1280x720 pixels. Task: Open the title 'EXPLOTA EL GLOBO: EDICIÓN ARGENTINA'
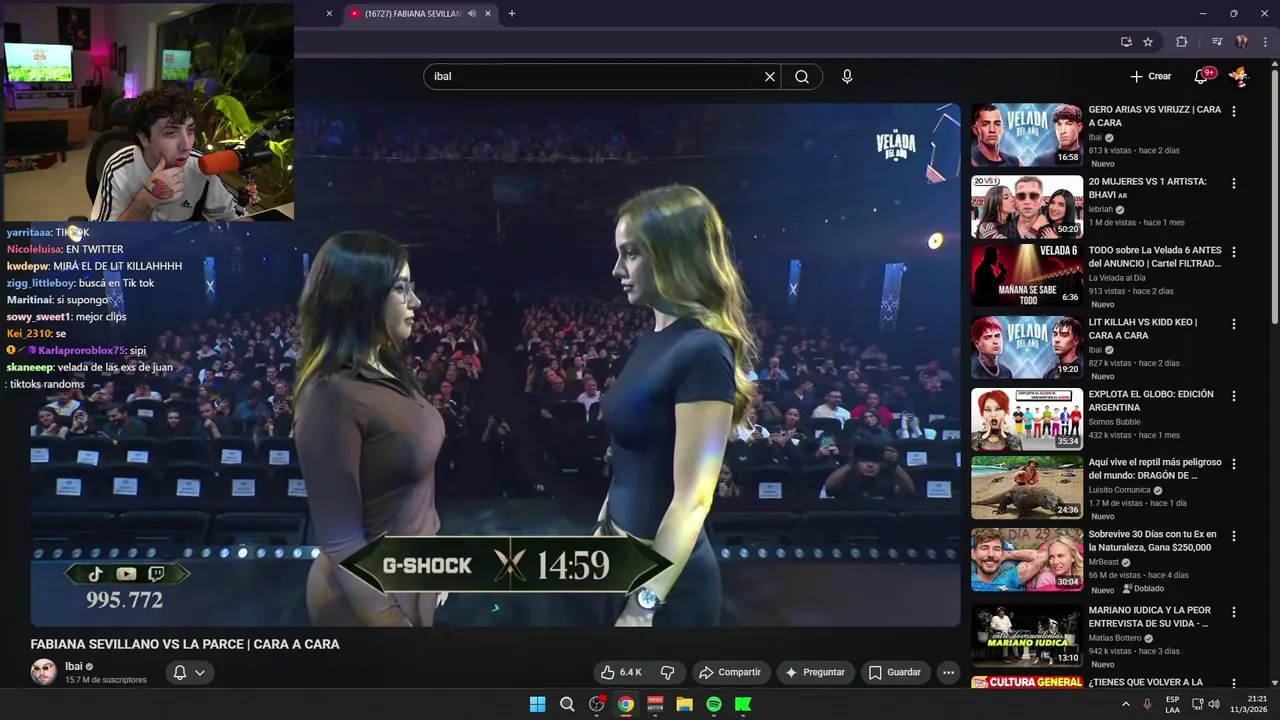(x=1151, y=401)
